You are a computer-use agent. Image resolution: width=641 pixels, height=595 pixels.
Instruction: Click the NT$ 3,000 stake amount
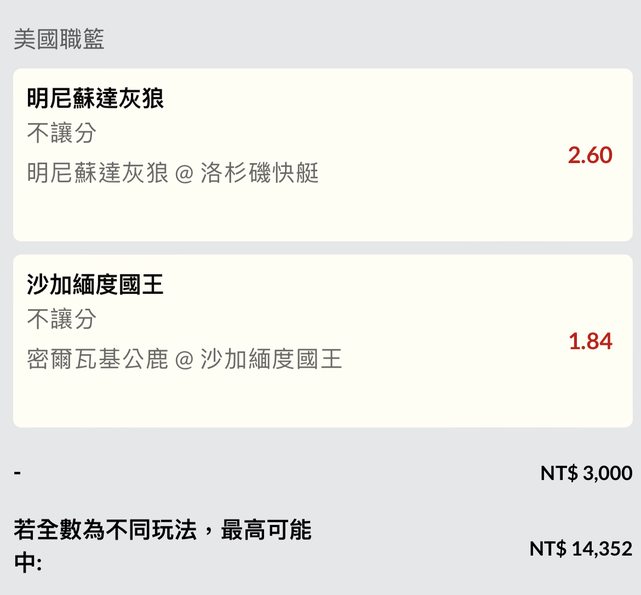[585, 473]
